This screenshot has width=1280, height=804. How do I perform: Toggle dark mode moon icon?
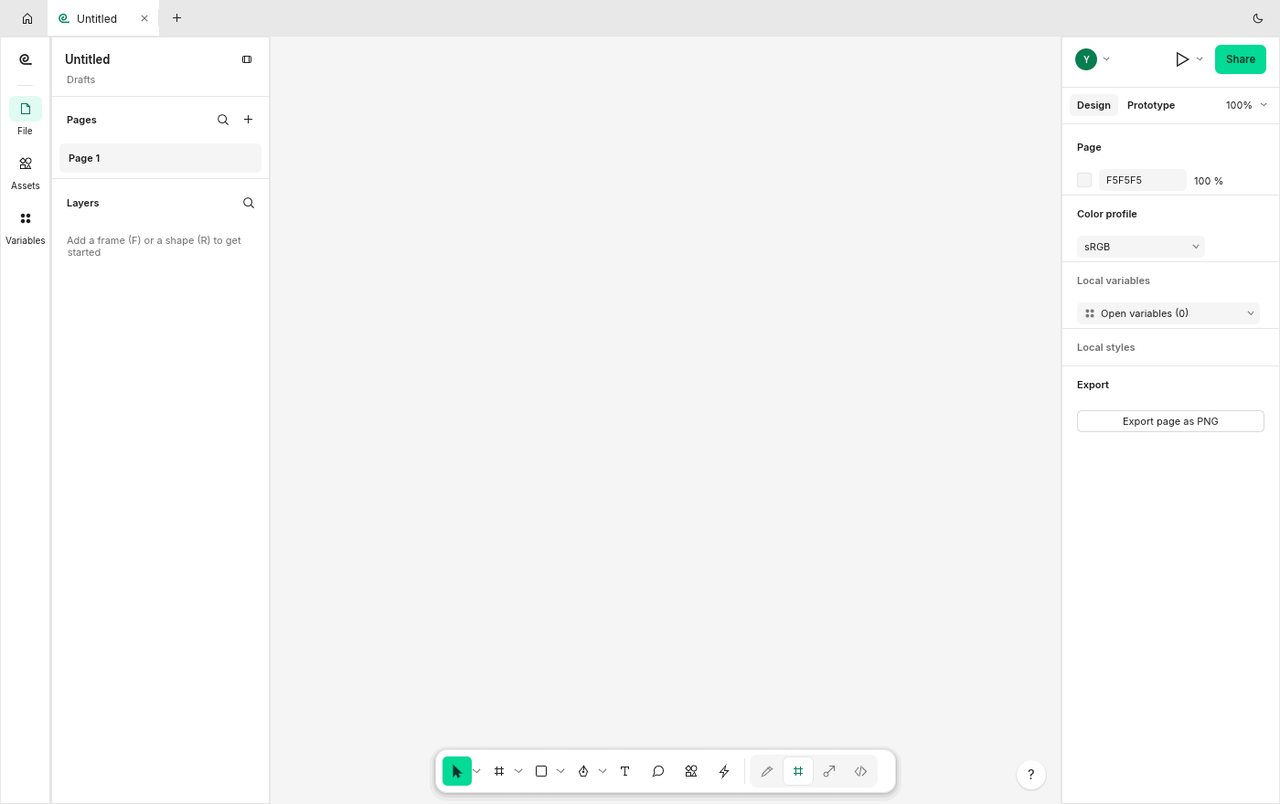[x=1258, y=18]
